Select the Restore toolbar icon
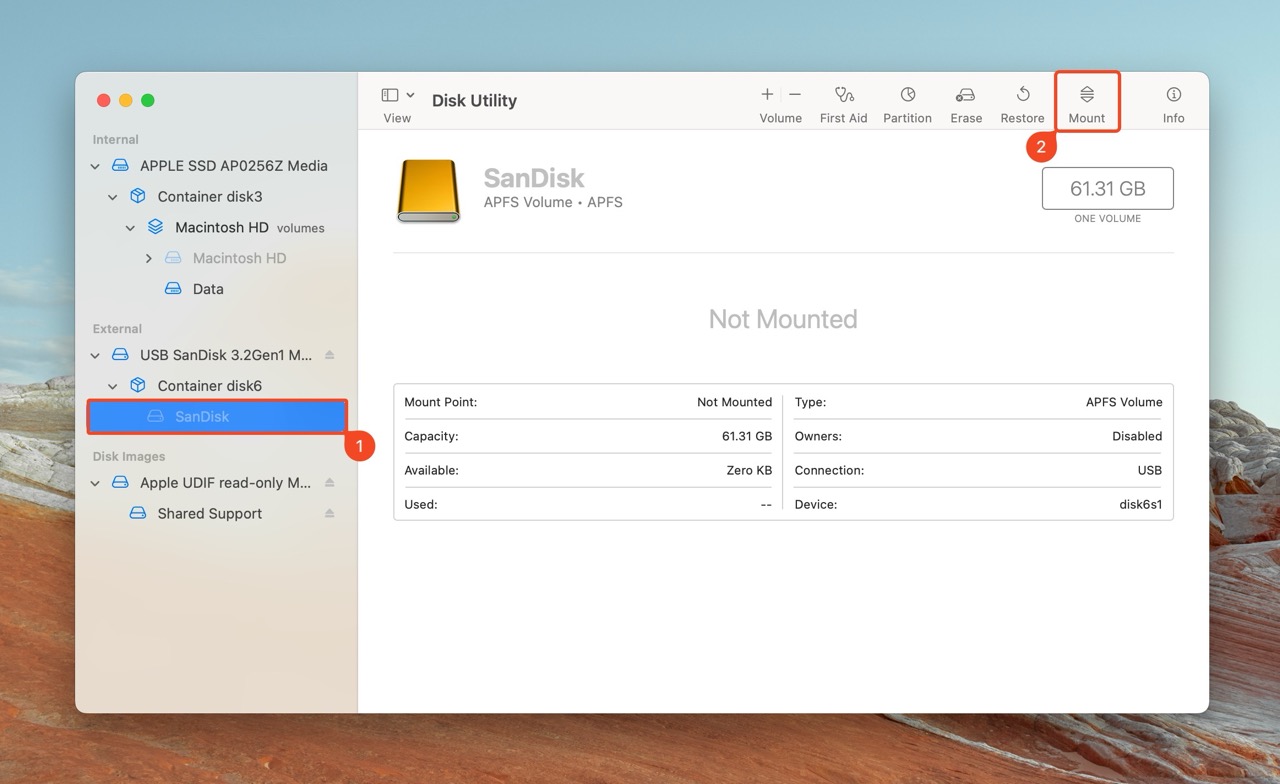 coord(1022,95)
